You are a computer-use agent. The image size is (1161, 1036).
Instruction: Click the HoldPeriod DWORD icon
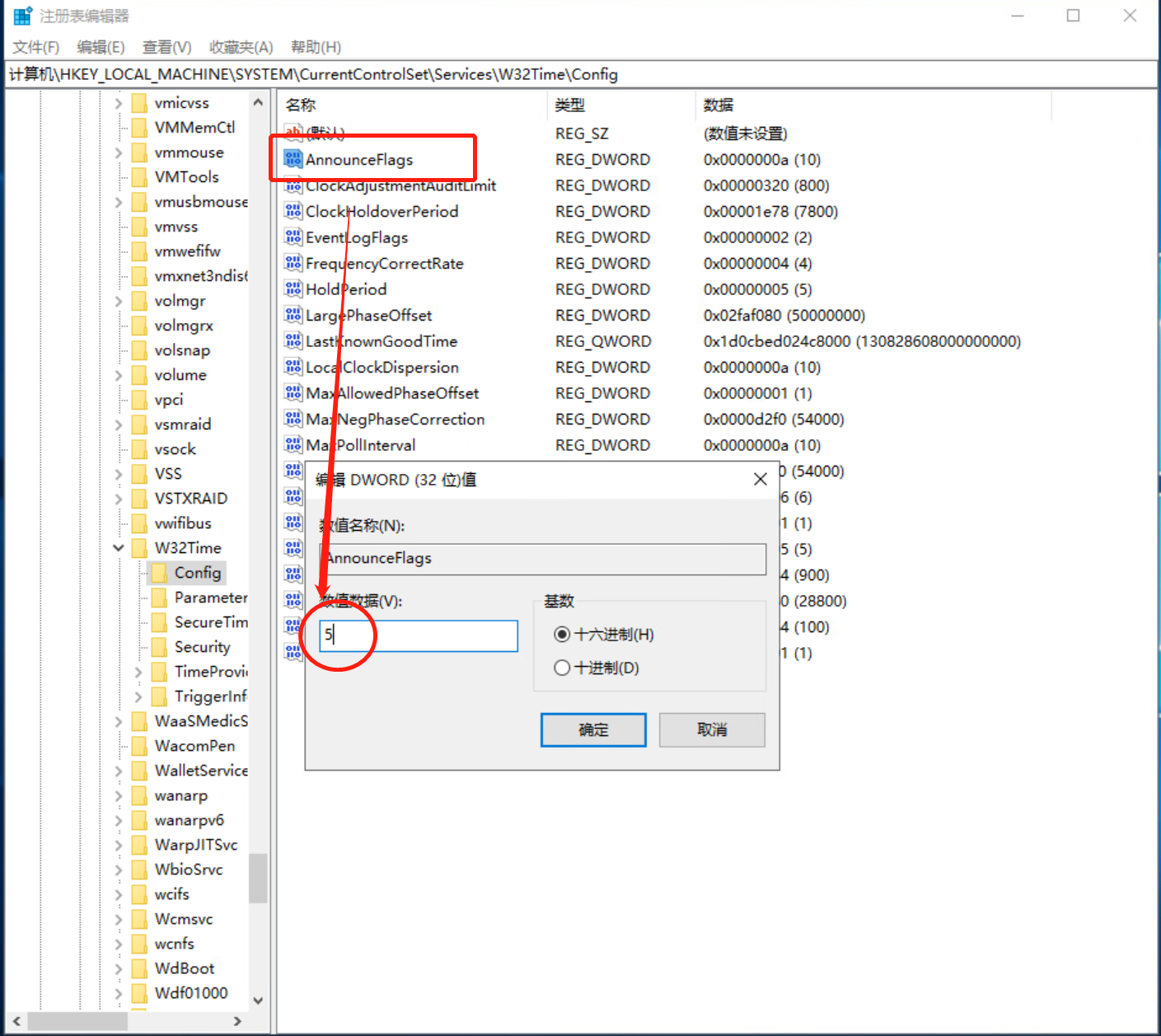293,289
